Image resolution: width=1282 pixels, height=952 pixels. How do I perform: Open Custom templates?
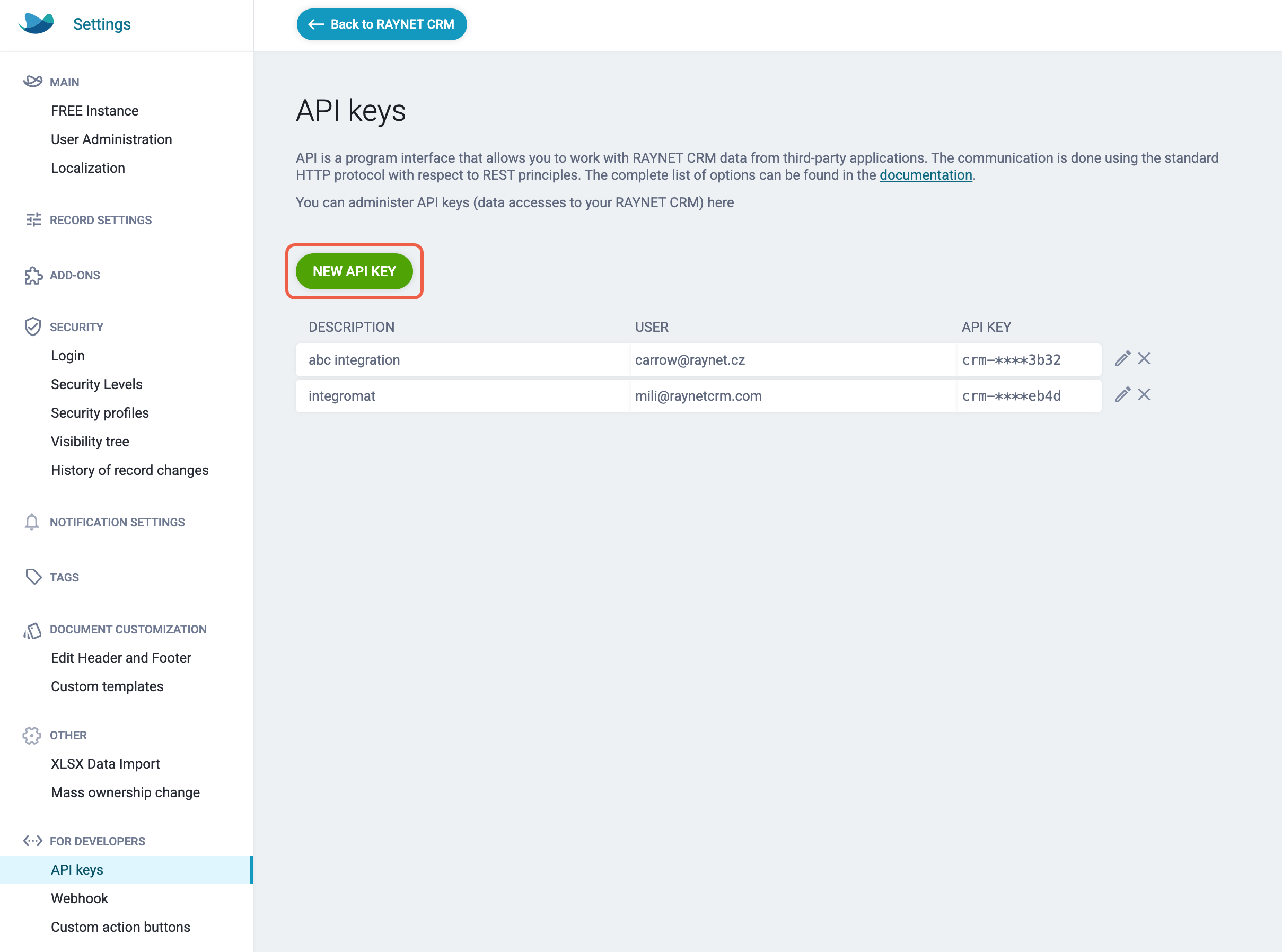tap(107, 687)
